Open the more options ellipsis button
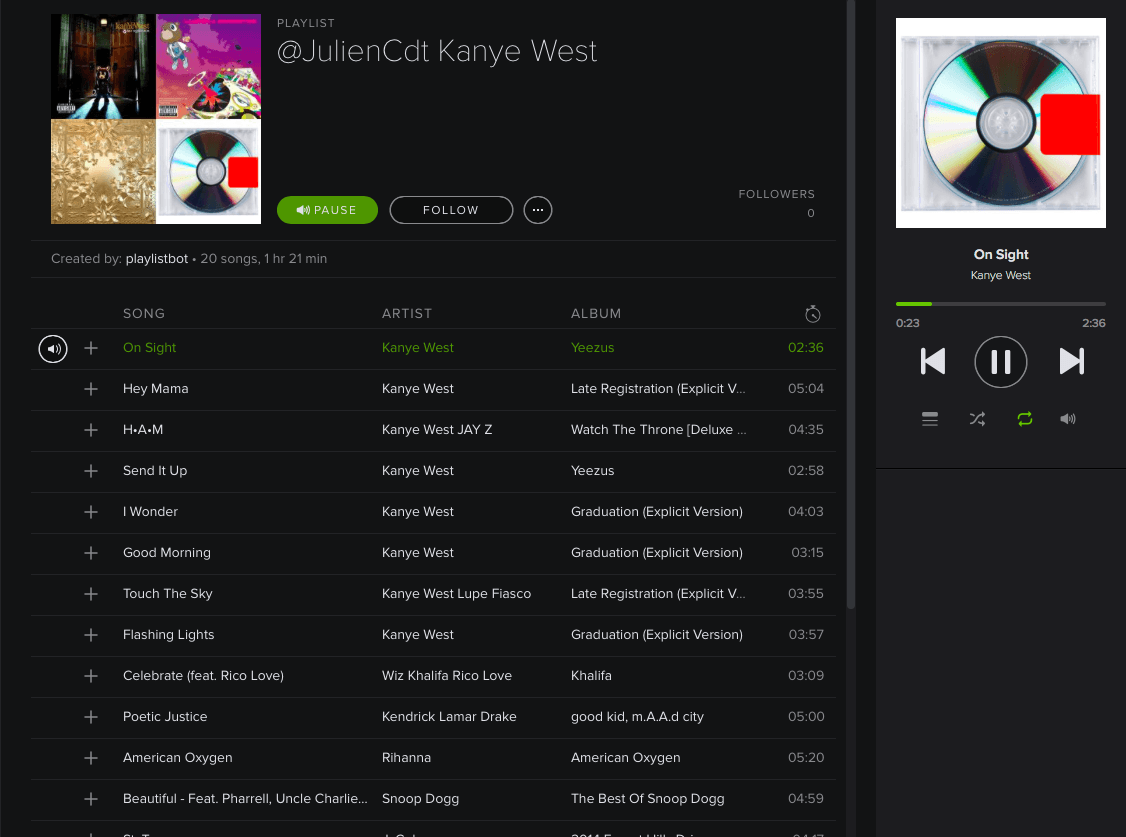Viewport: 1126px width, 837px height. coord(538,210)
